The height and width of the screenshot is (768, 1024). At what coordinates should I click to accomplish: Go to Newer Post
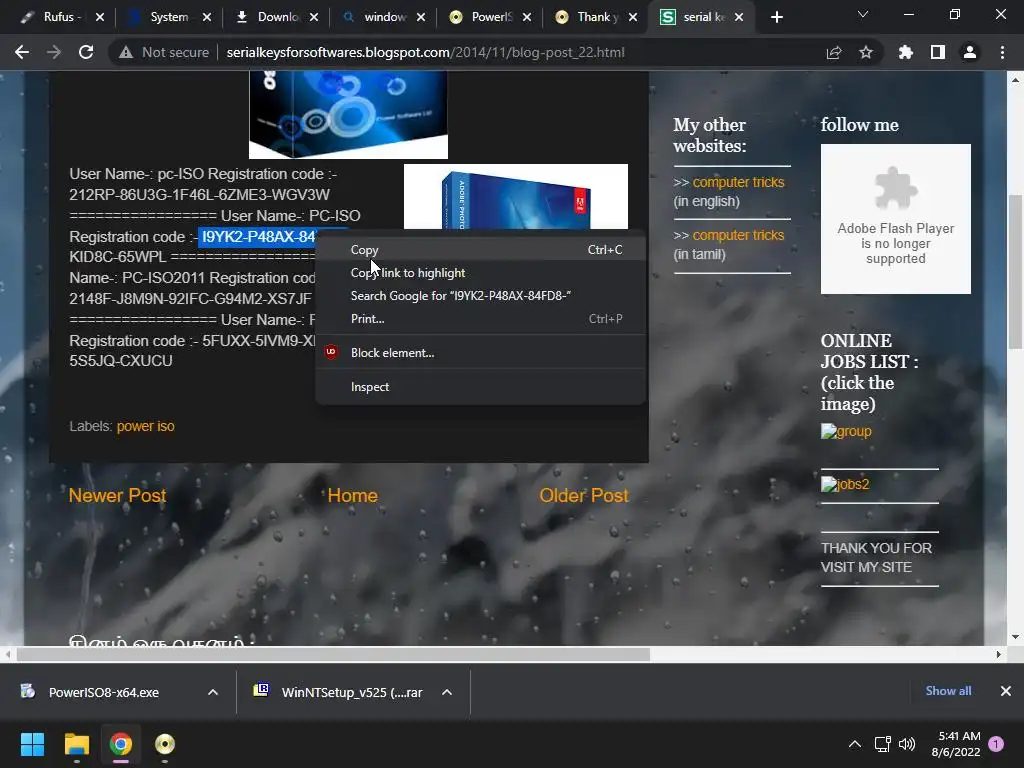point(118,496)
